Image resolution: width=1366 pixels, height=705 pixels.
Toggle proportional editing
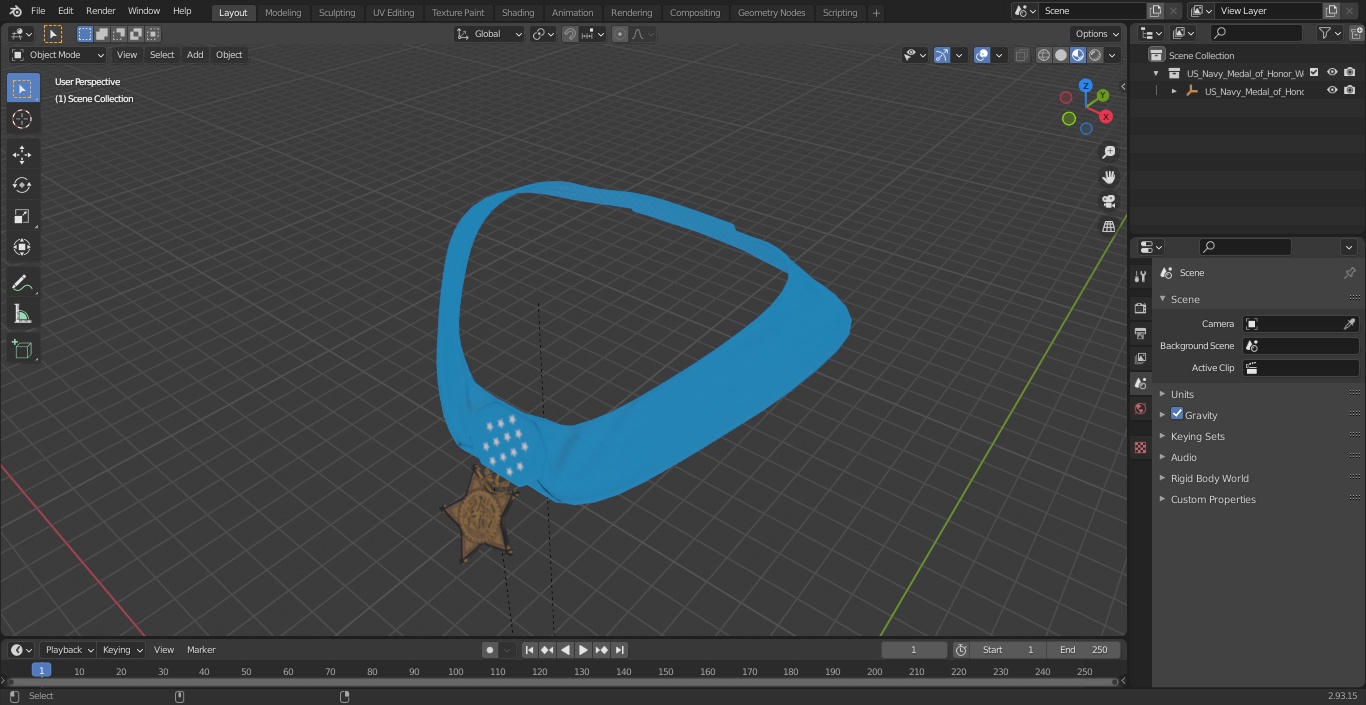point(620,34)
